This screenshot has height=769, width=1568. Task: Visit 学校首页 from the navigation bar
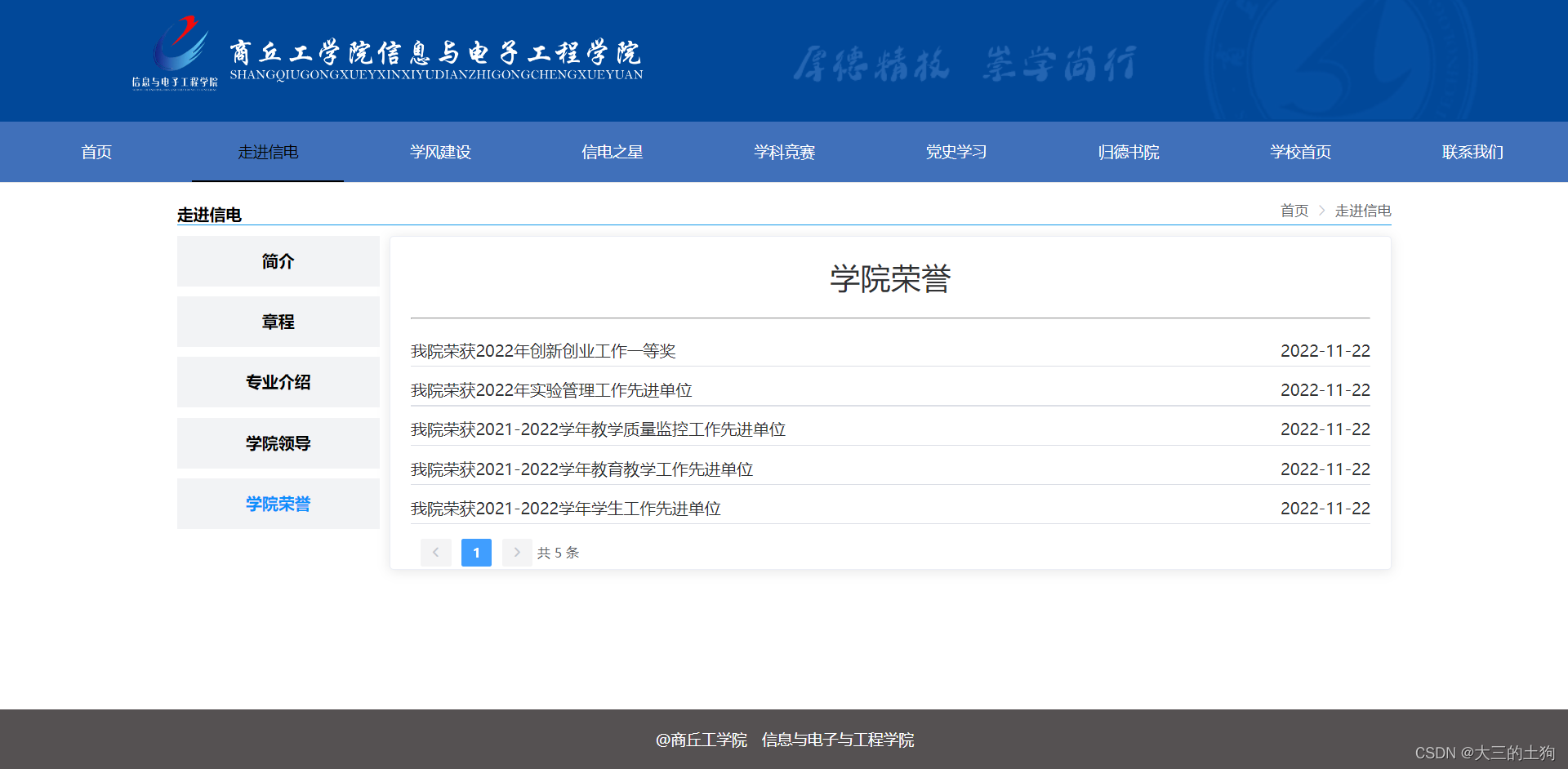point(1300,152)
